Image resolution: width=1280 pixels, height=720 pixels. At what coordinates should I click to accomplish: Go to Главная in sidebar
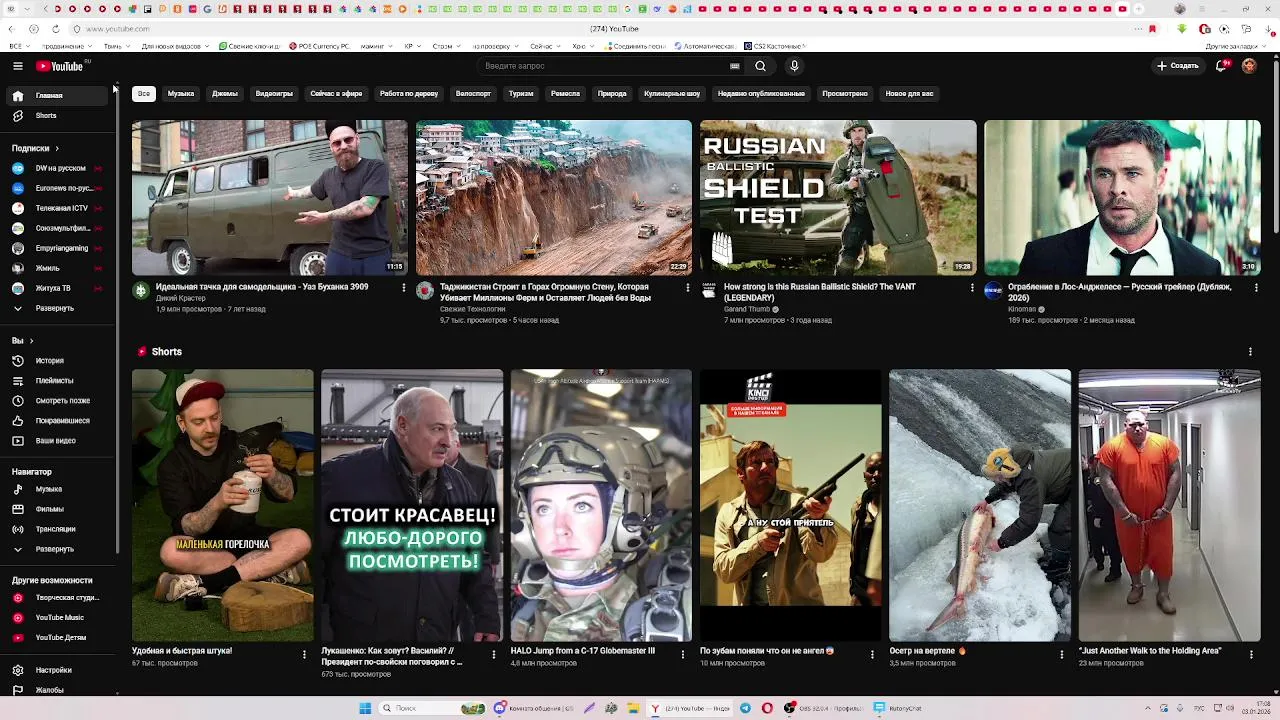tap(58, 96)
